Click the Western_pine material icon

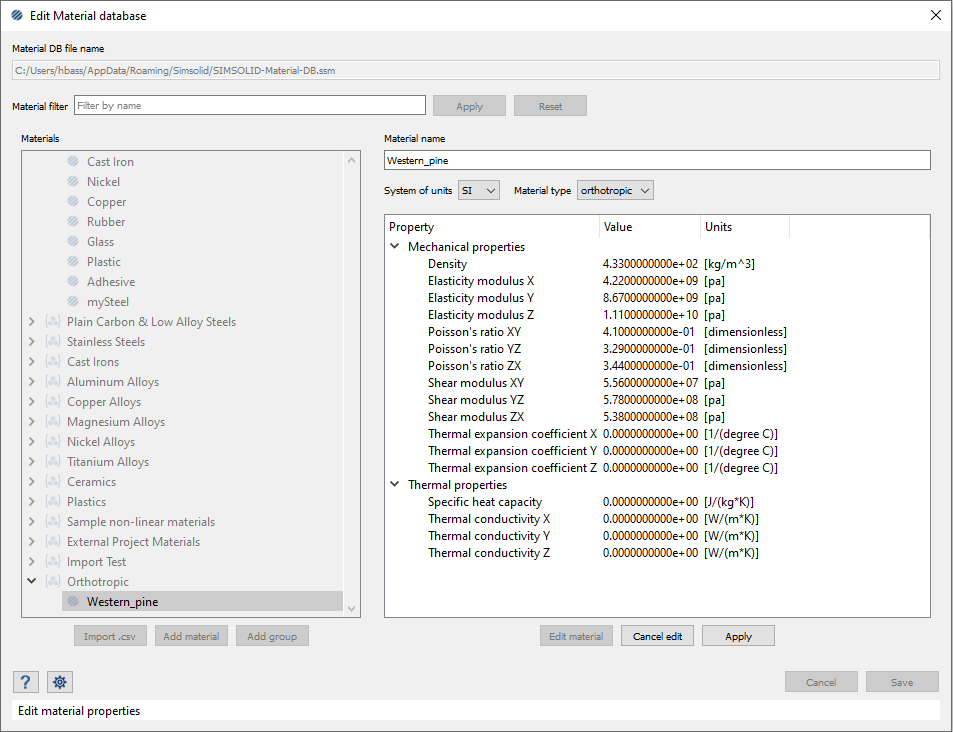point(73,602)
